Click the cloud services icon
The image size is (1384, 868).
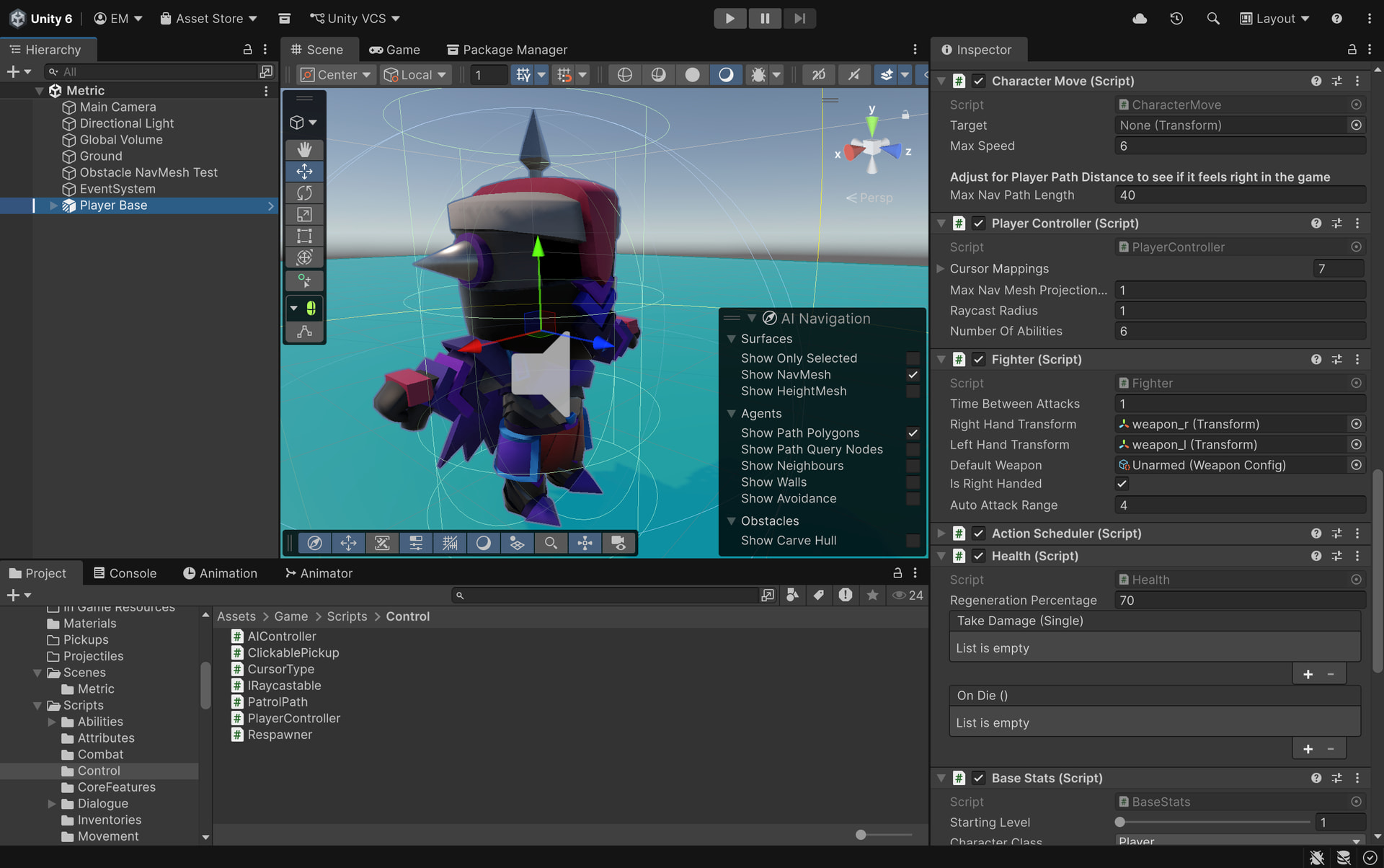(1140, 18)
